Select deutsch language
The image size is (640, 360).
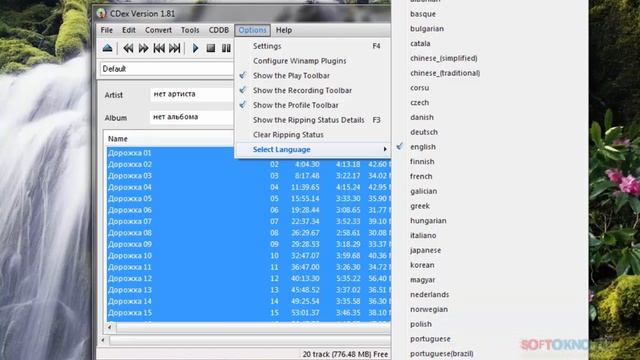pos(424,132)
